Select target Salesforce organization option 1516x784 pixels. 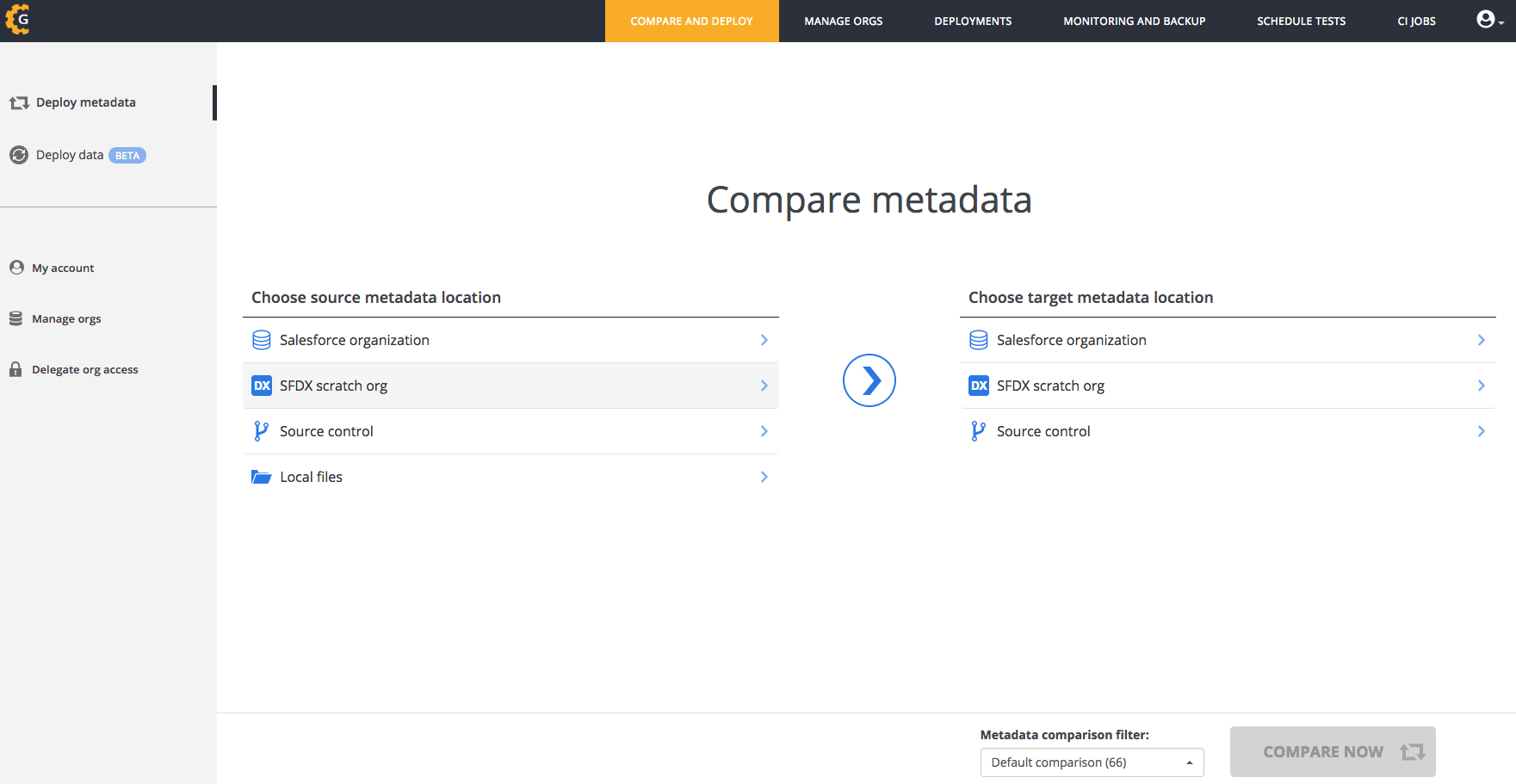click(x=1071, y=340)
